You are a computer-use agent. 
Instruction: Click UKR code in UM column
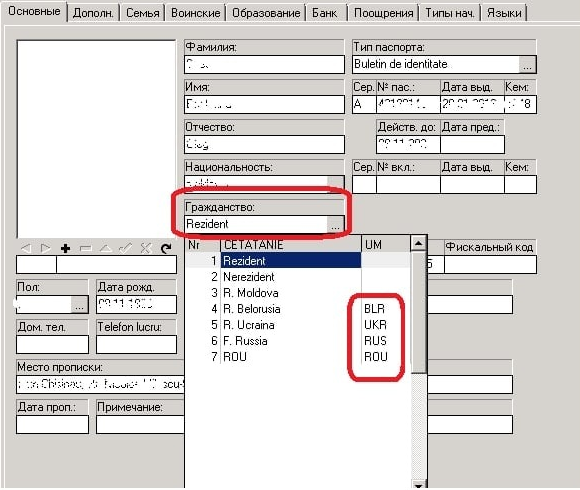pyautogui.click(x=375, y=325)
